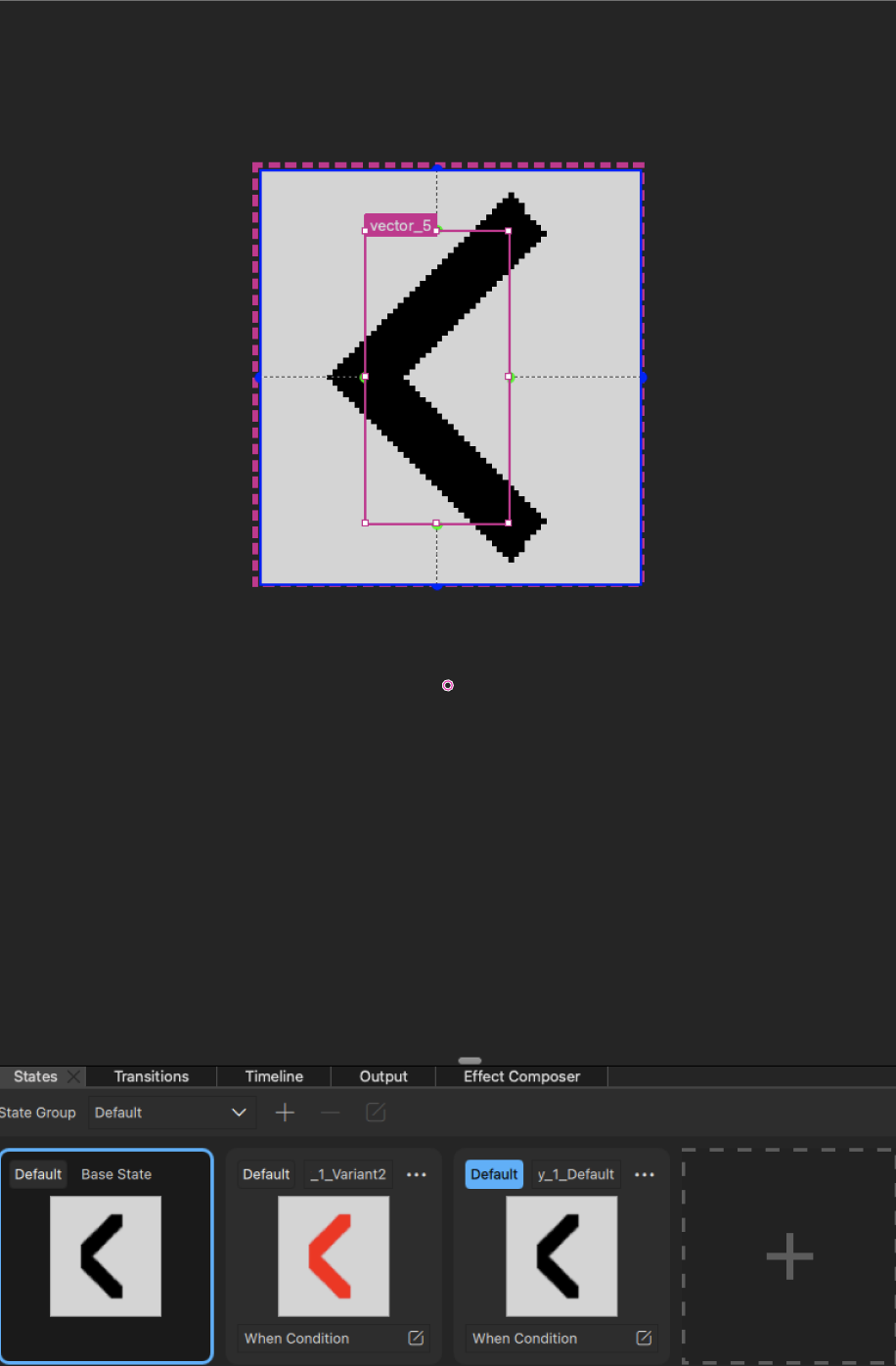Edit the When Condition of y_1_Default state
Viewport: 896px width, 1366px height.
tap(644, 1338)
